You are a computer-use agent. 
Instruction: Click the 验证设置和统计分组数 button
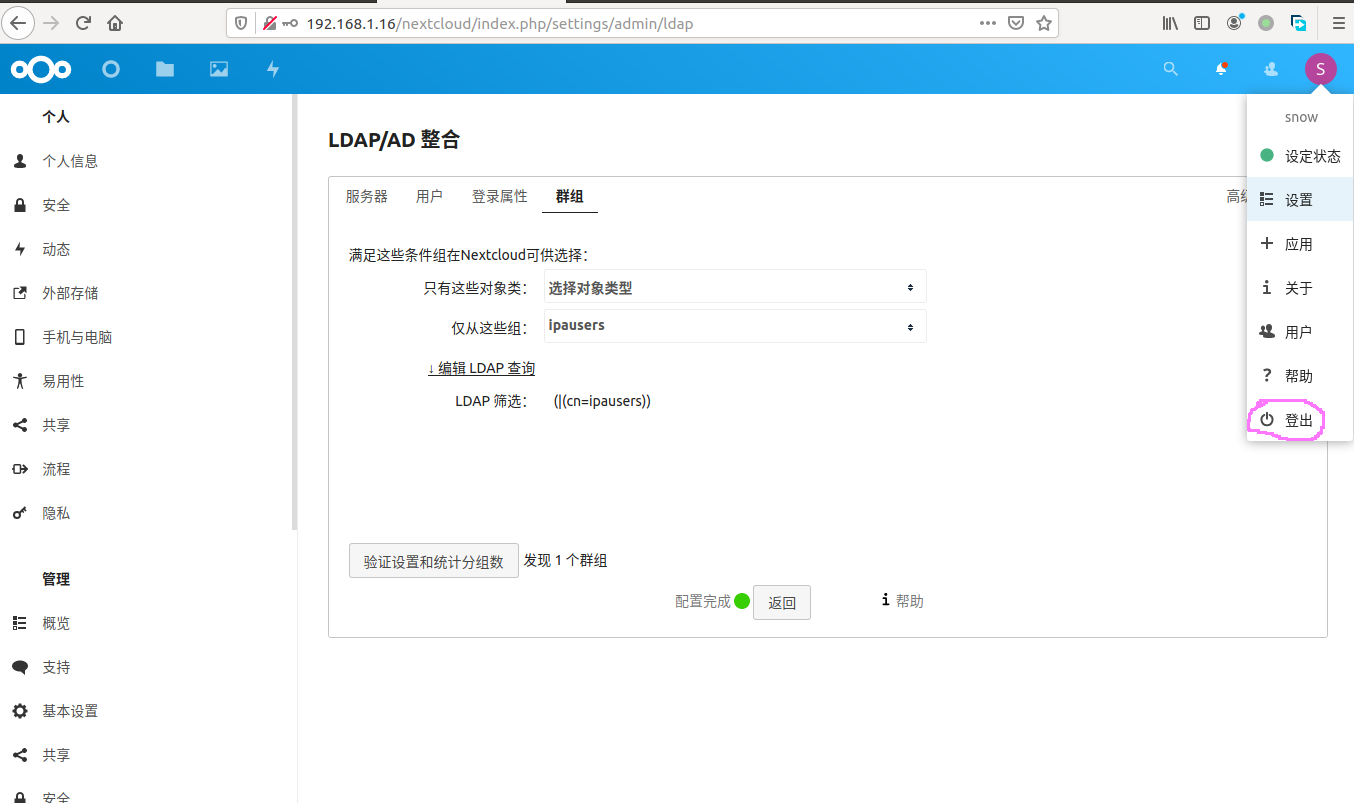coord(433,561)
